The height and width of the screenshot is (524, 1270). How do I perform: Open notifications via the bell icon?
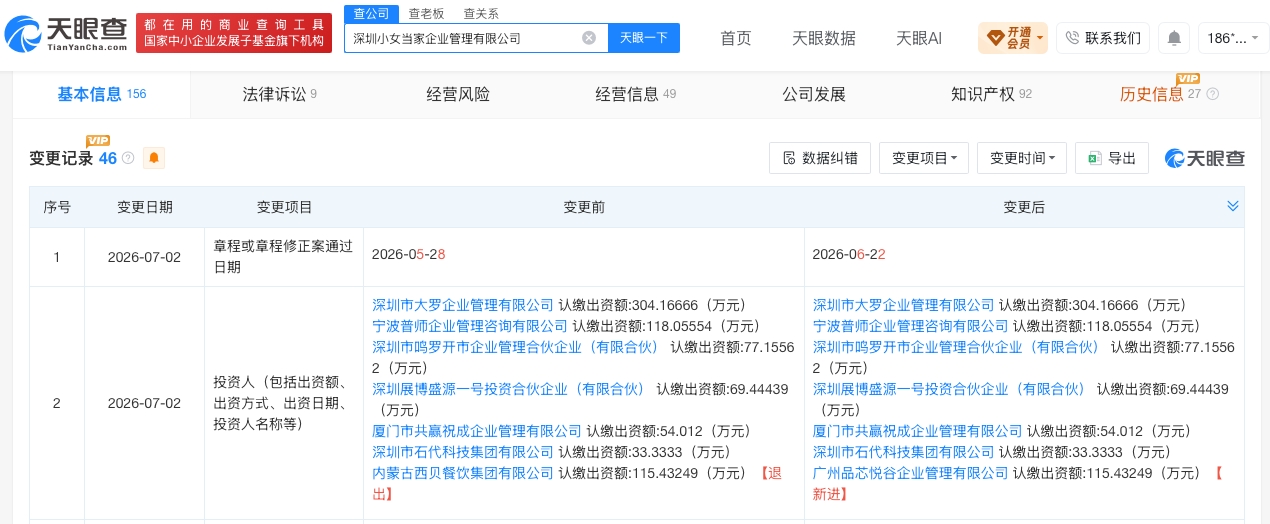1174,38
